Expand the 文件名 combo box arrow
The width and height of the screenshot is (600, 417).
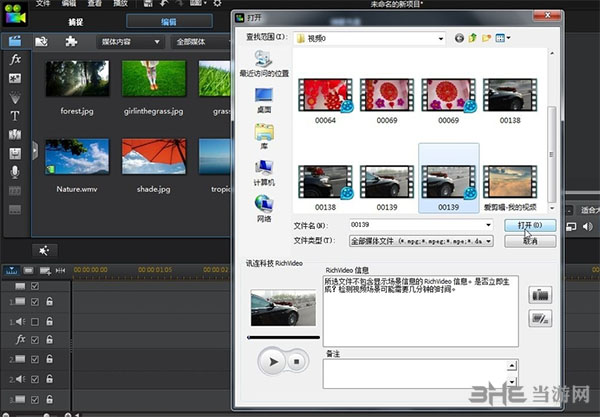[488, 225]
